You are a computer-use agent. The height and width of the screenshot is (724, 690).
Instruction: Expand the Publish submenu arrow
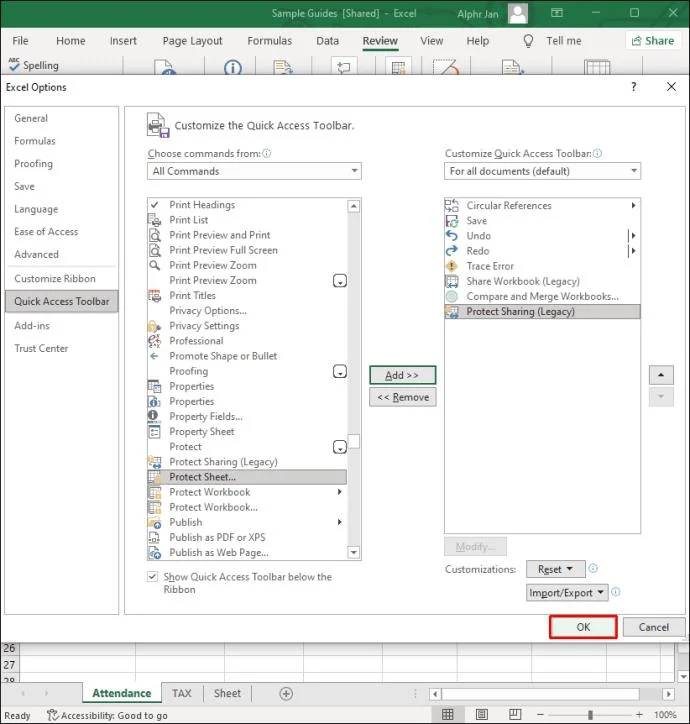pyautogui.click(x=339, y=522)
